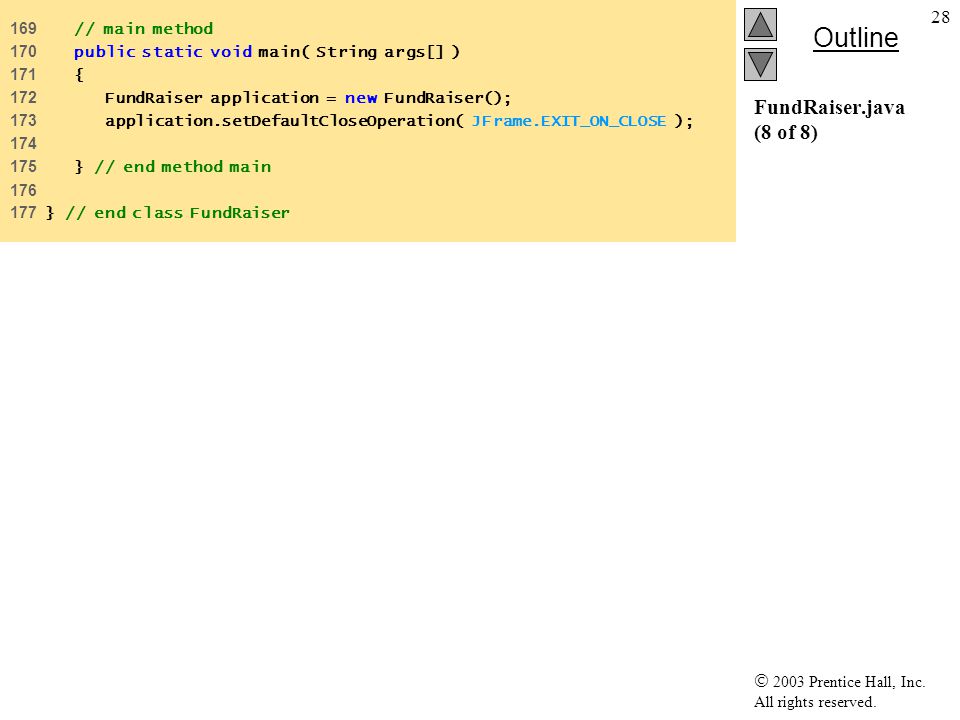960x720 pixels.
Task: Click 'FundRaiser application' declaration on line 172
Action: [x=212, y=98]
